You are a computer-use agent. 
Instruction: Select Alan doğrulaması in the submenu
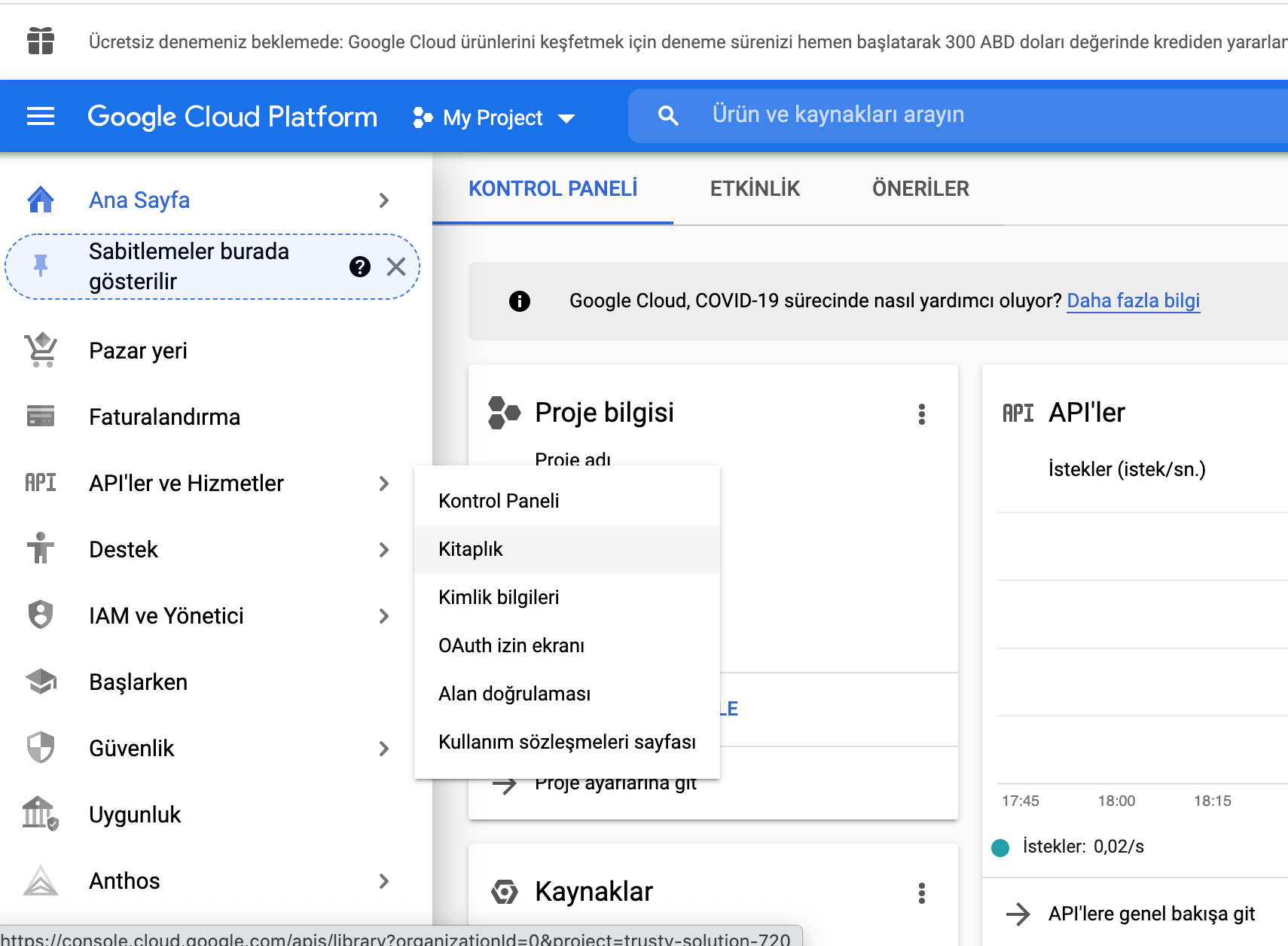tap(567, 694)
